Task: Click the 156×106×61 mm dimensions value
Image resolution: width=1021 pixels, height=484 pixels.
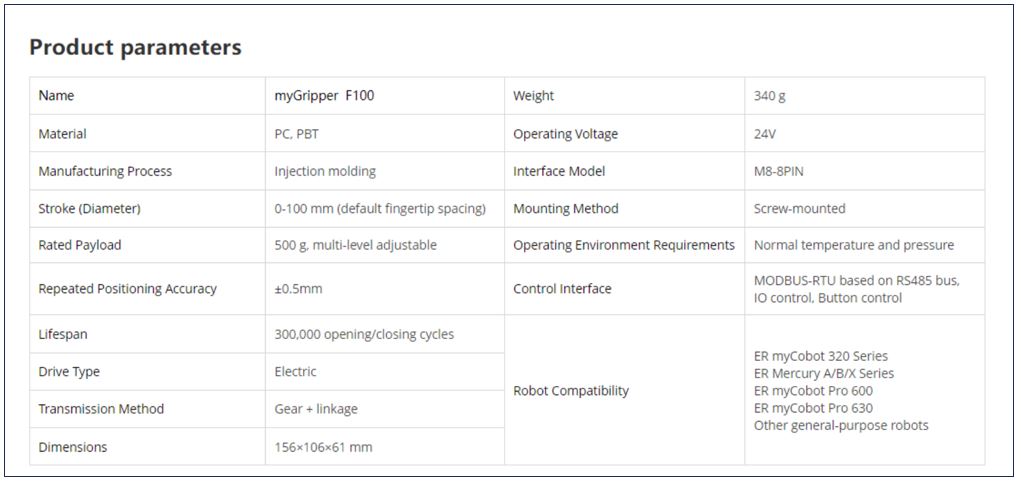Action: pos(323,447)
